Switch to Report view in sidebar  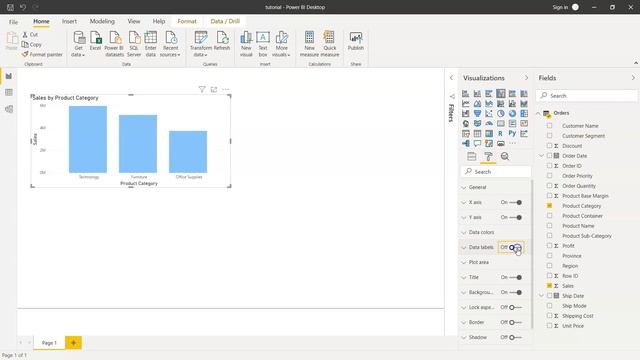pos(9,76)
